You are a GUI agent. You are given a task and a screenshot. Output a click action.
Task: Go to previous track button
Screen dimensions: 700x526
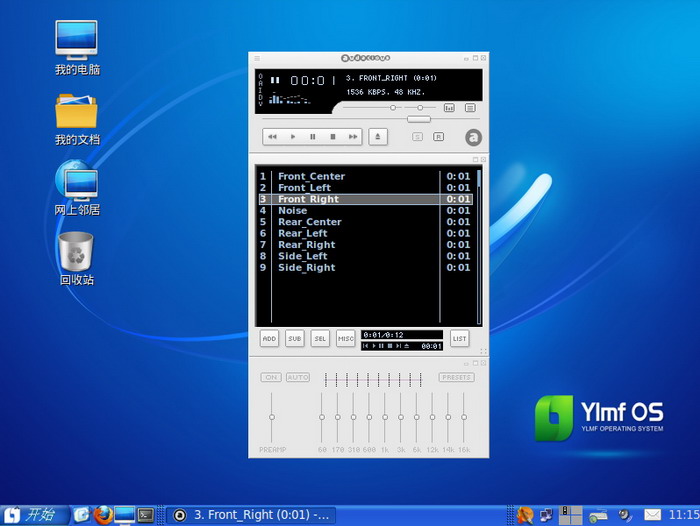[x=273, y=137]
